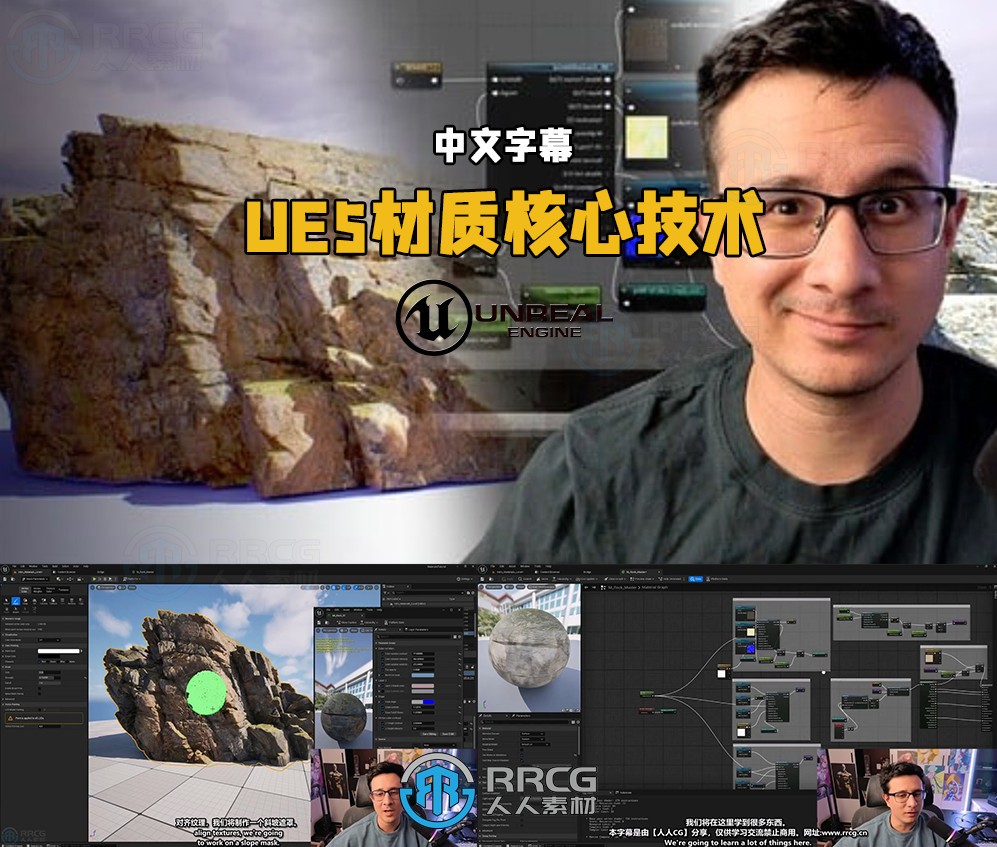The image size is (997, 847).
Task: Click the brush Size input field
Action: (x=50, y=672)
